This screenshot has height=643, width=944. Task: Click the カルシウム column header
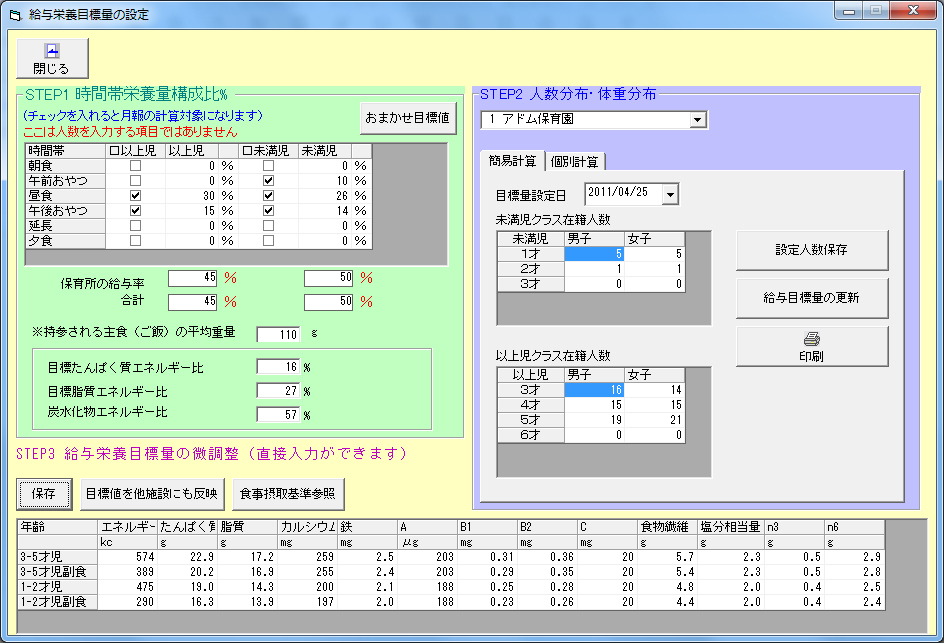307,527
